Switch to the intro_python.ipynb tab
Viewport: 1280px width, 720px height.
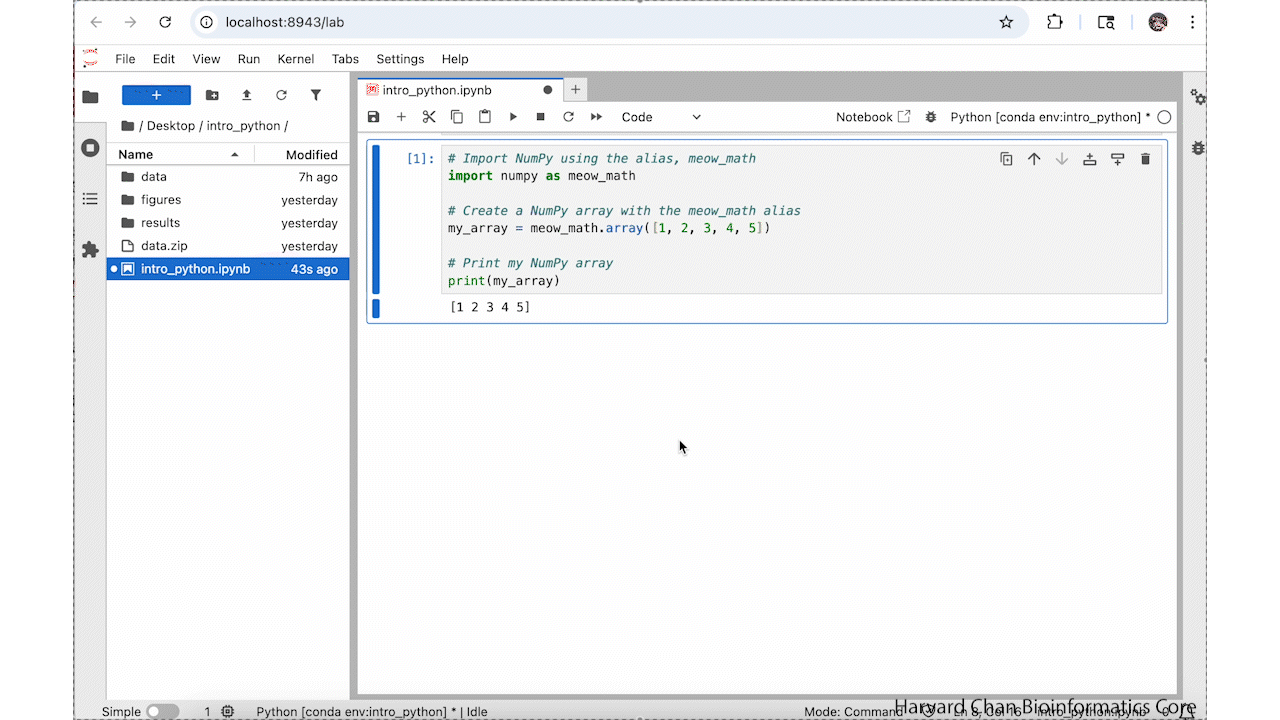tap(437, 90)
